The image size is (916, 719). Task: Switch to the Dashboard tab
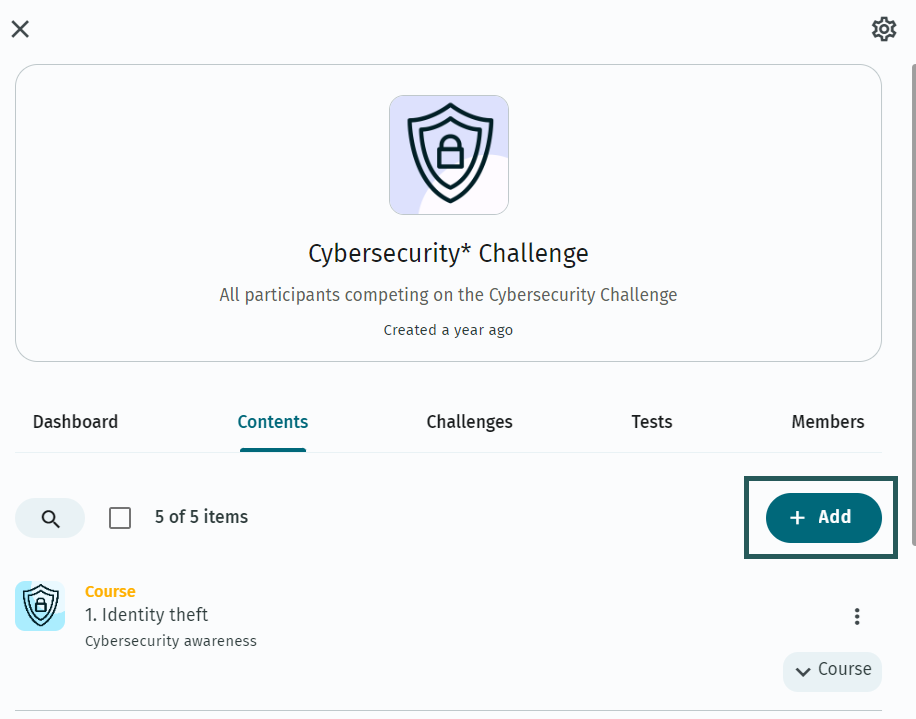point(75,422)
